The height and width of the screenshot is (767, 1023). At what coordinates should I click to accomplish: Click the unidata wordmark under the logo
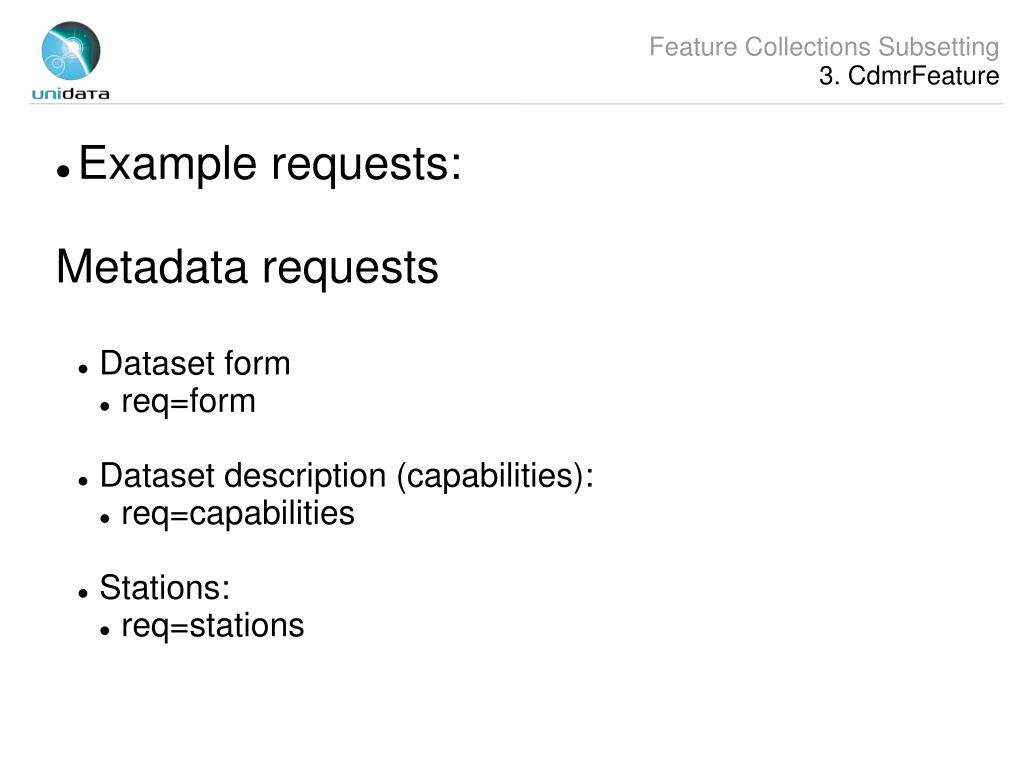[x=70, y=94]
